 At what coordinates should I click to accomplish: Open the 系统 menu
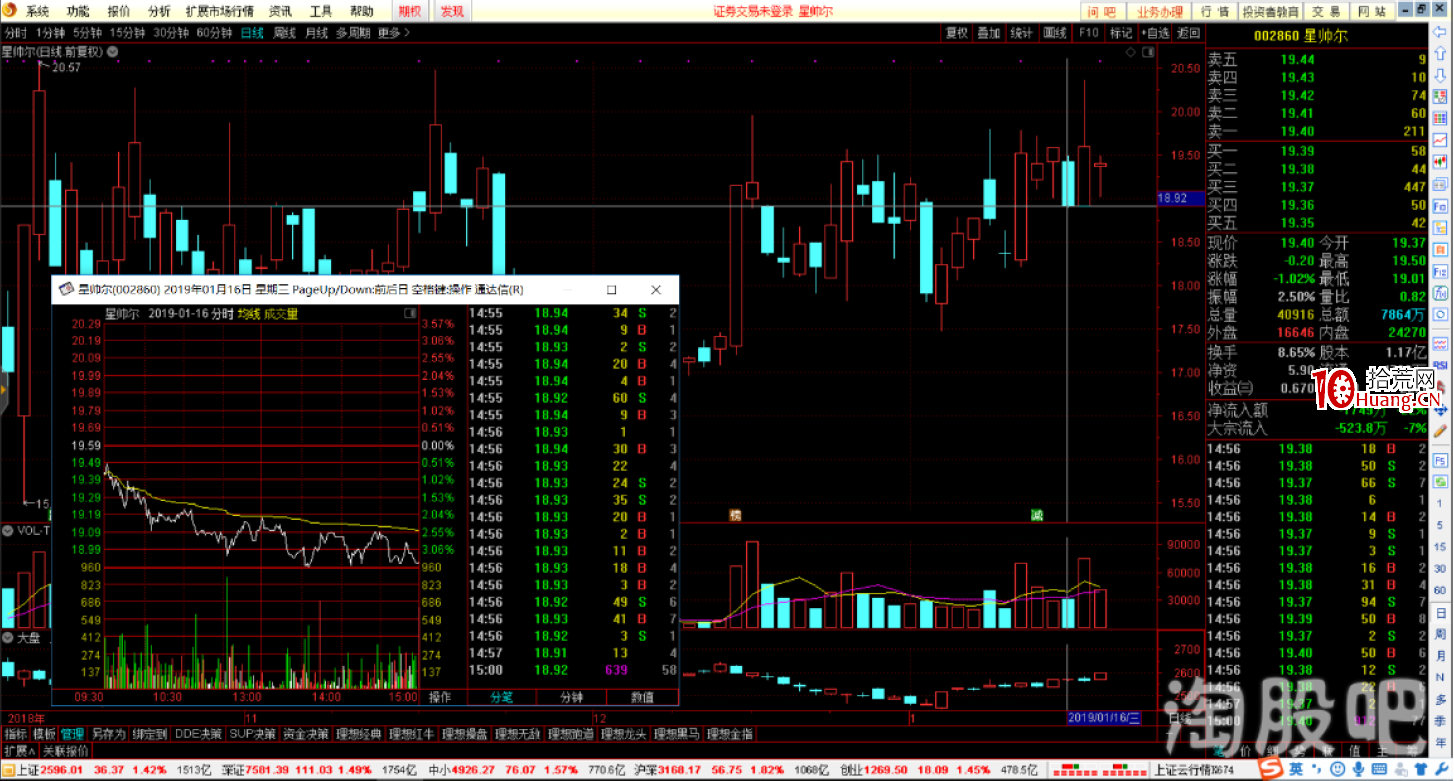point(37,12)
